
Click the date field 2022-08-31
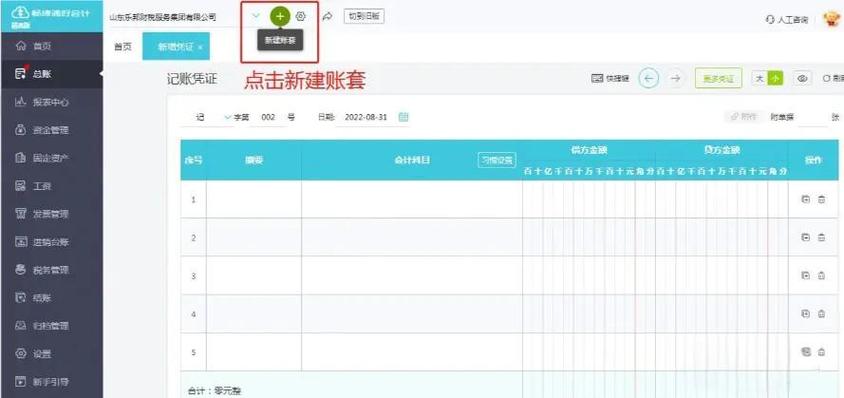366,117
